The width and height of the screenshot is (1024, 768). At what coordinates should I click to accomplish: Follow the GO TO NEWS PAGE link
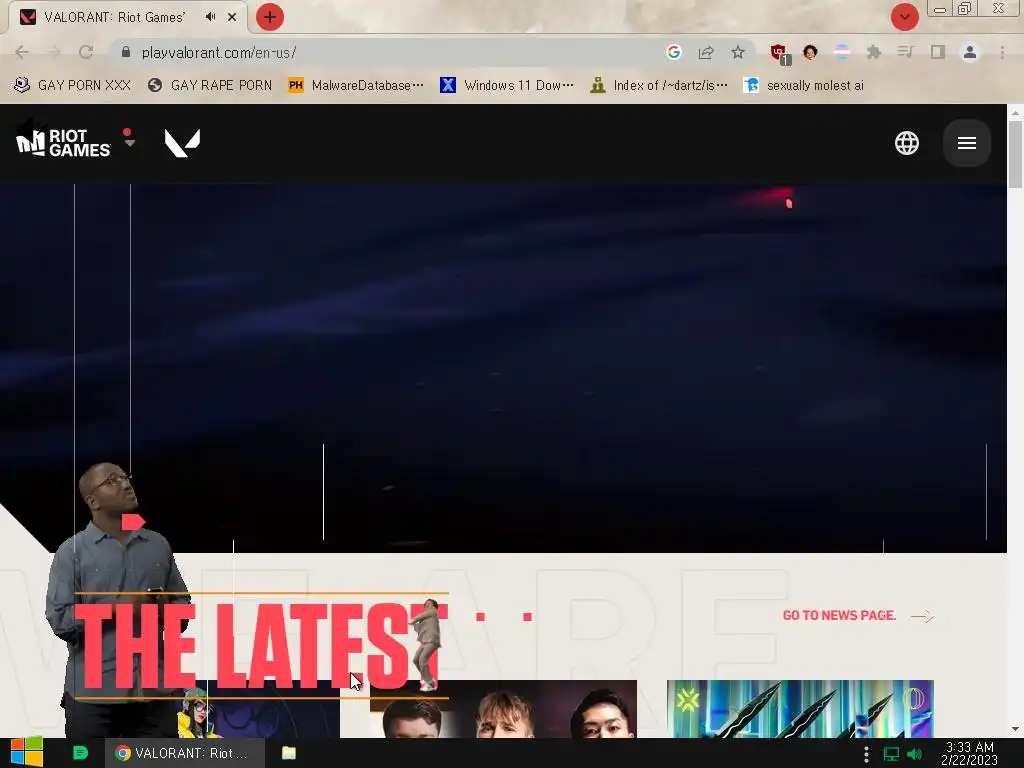(x=859, y=616)
